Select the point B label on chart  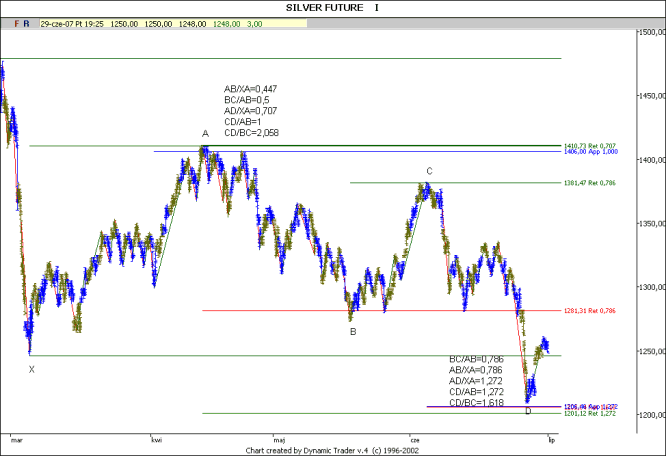[353, 331]
